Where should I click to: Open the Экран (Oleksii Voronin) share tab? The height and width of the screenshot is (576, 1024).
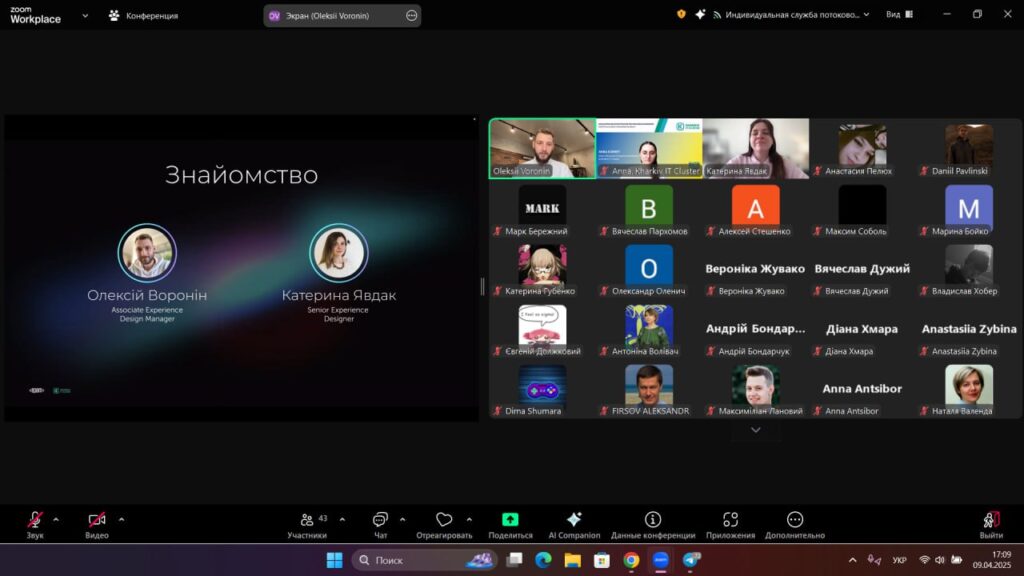[x=342, y=16]
